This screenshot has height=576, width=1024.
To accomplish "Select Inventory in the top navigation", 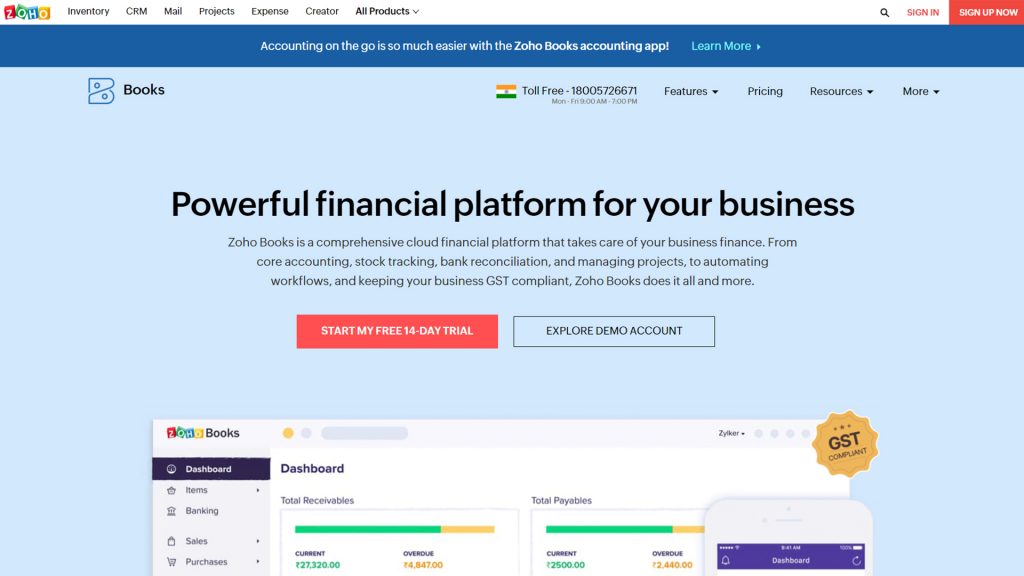I will [88, 11].
